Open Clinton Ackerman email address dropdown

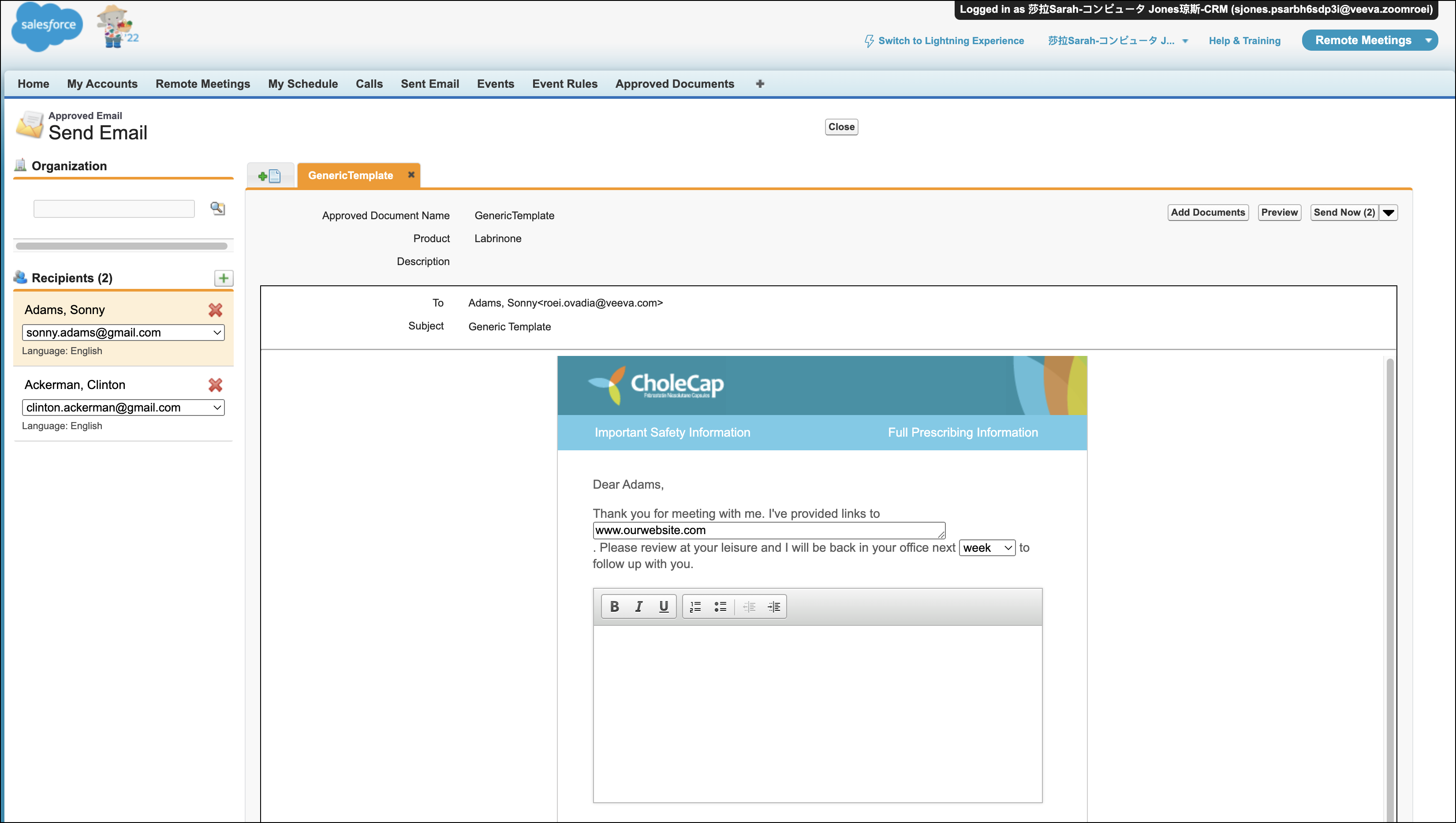click(x=123, y=408)
